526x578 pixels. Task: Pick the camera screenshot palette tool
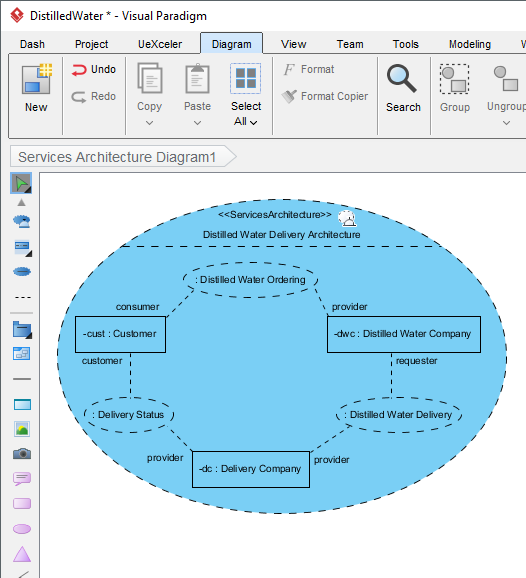(22, 453)
